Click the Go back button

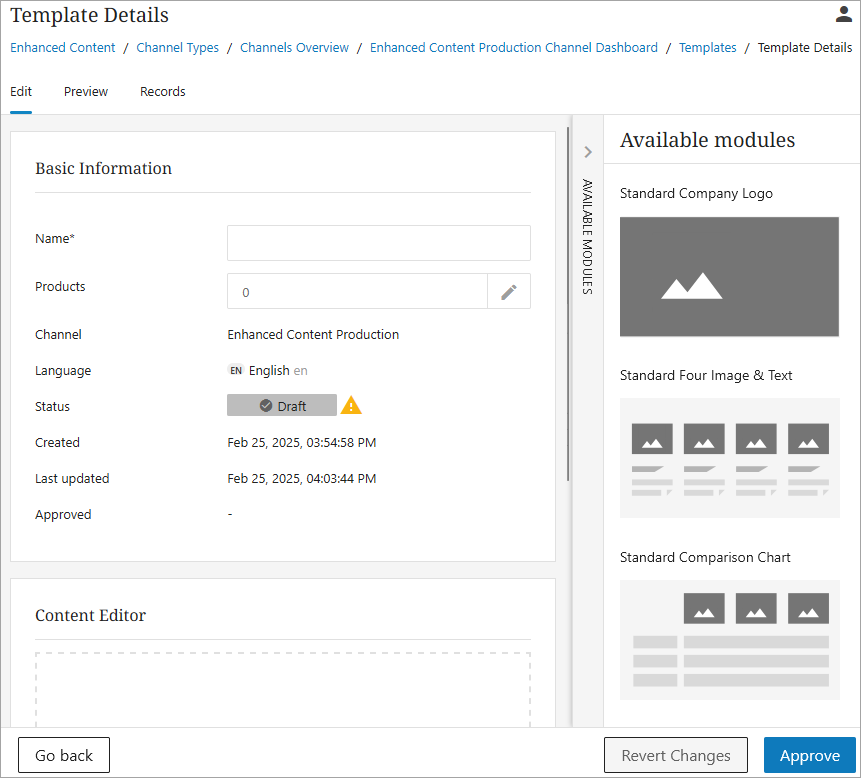(64, 755)
